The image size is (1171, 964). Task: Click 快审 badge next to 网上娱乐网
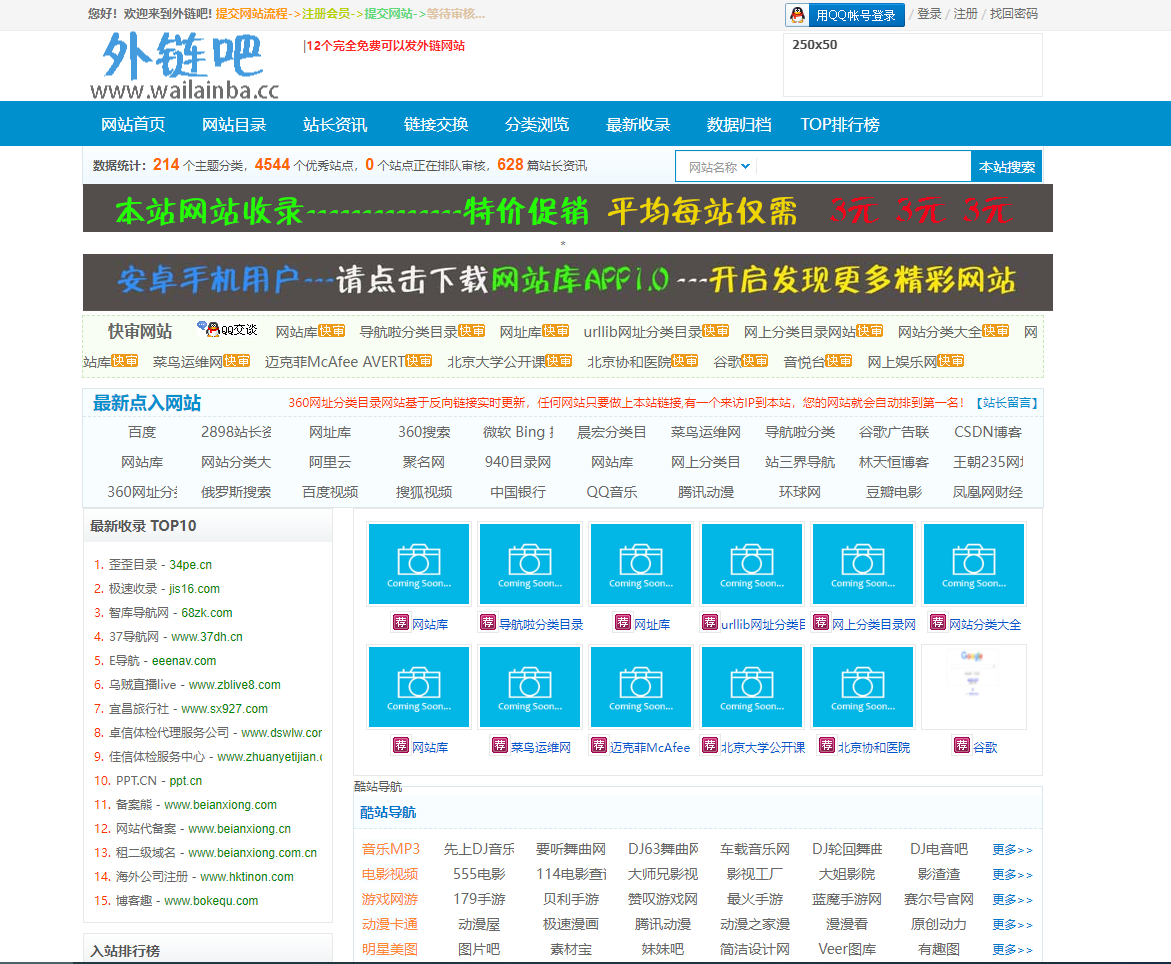951,361
